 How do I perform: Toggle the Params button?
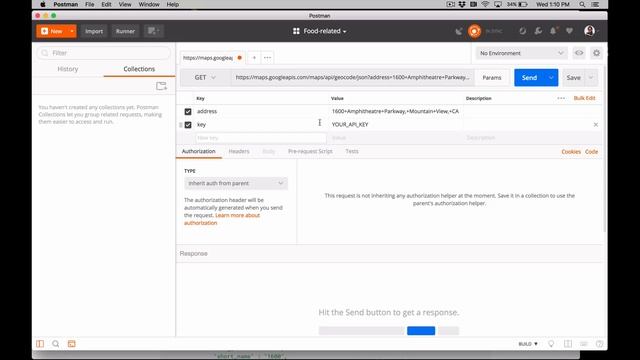click(x=492, y=78)
